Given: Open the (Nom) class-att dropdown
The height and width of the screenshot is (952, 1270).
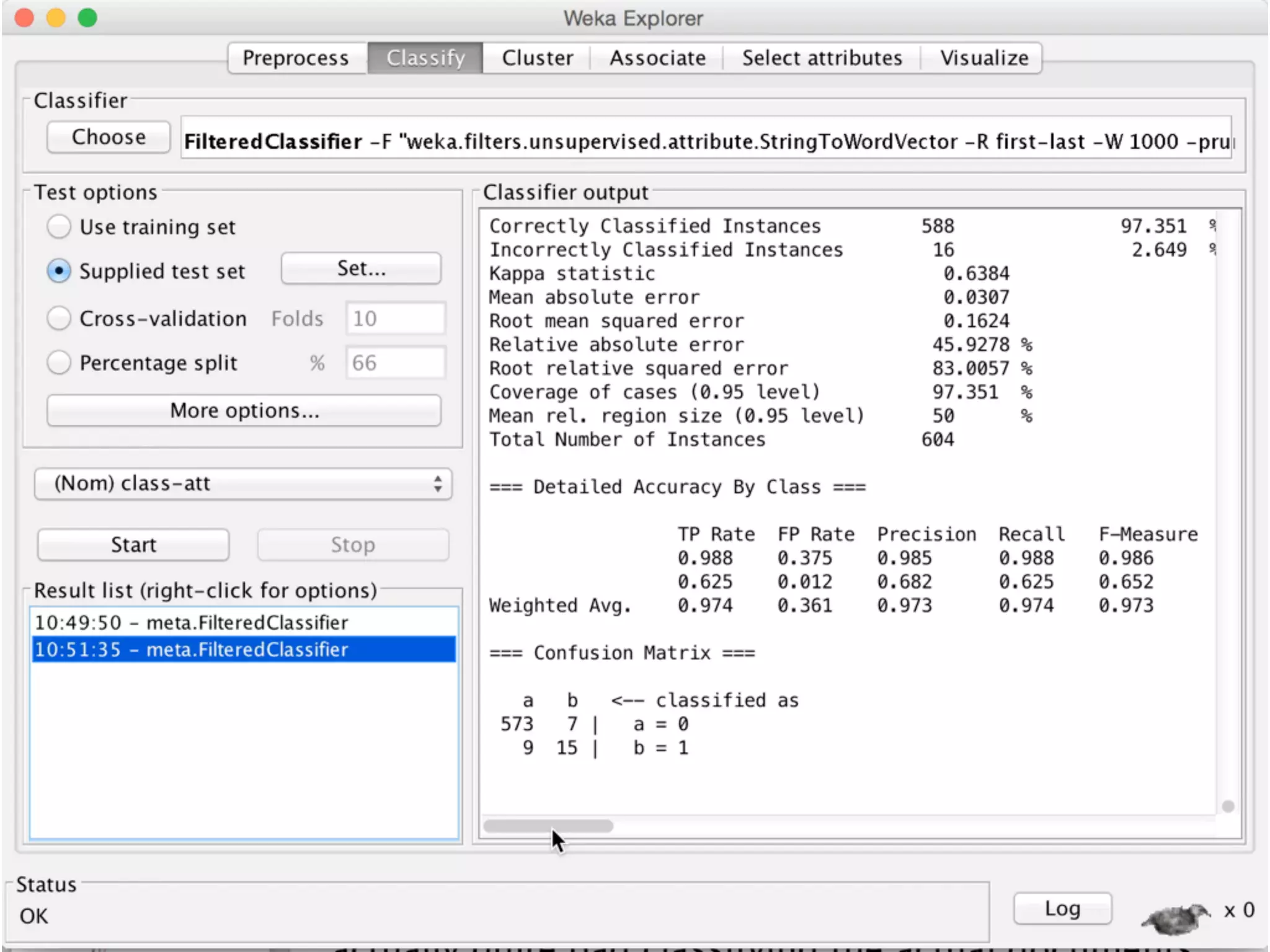Looking at the screenshot, I should tap(242, 483).
